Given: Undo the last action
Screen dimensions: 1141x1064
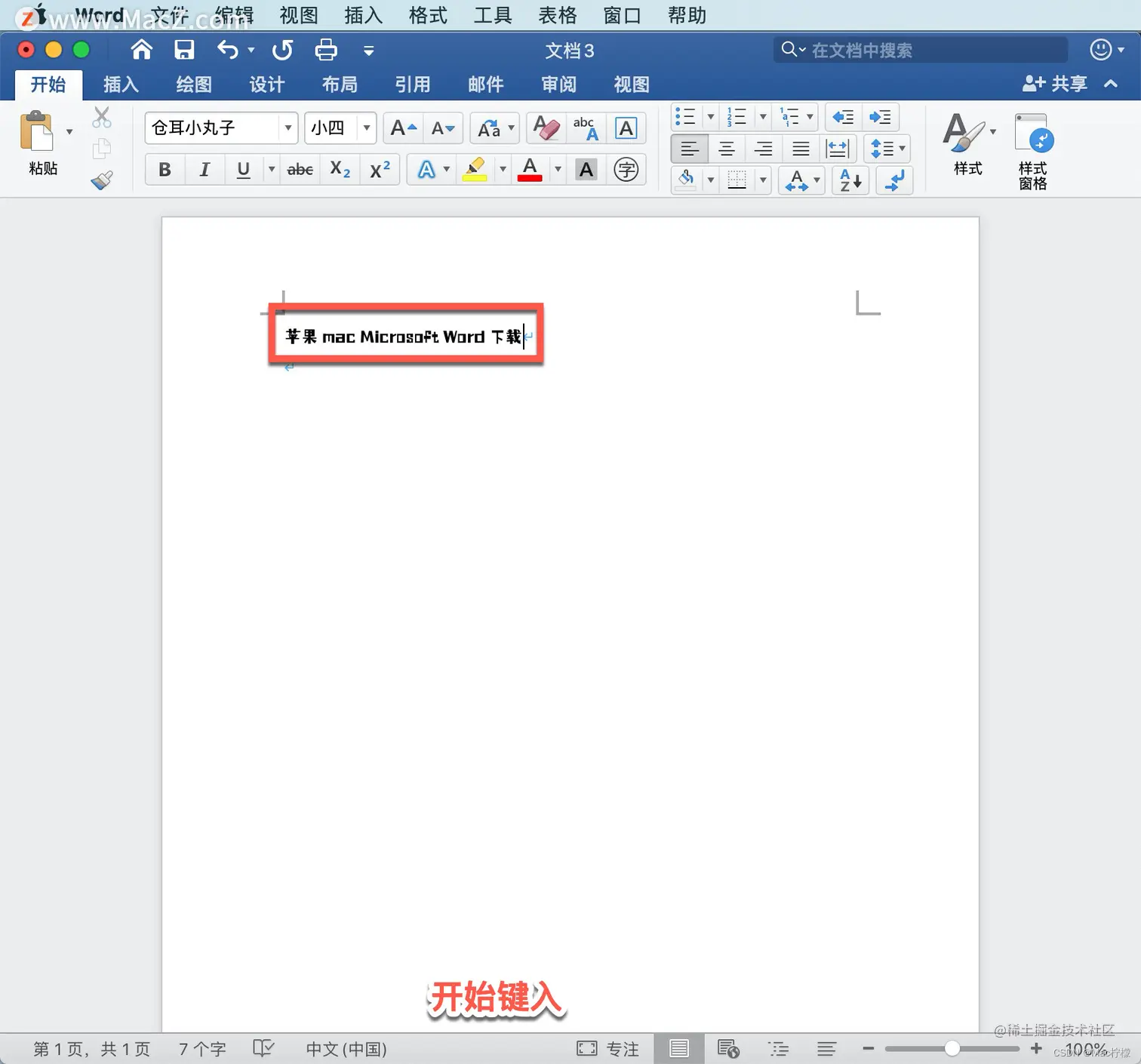Looking at the screenshot, I should tap(228, 51).
